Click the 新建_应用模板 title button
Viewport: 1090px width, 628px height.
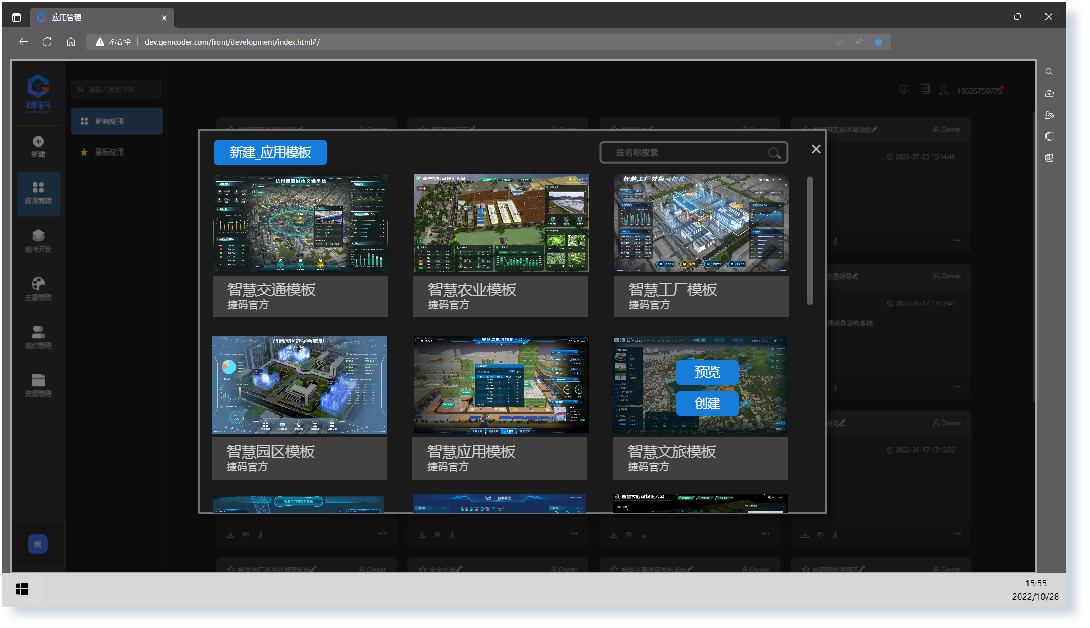(x=270, y=152)
